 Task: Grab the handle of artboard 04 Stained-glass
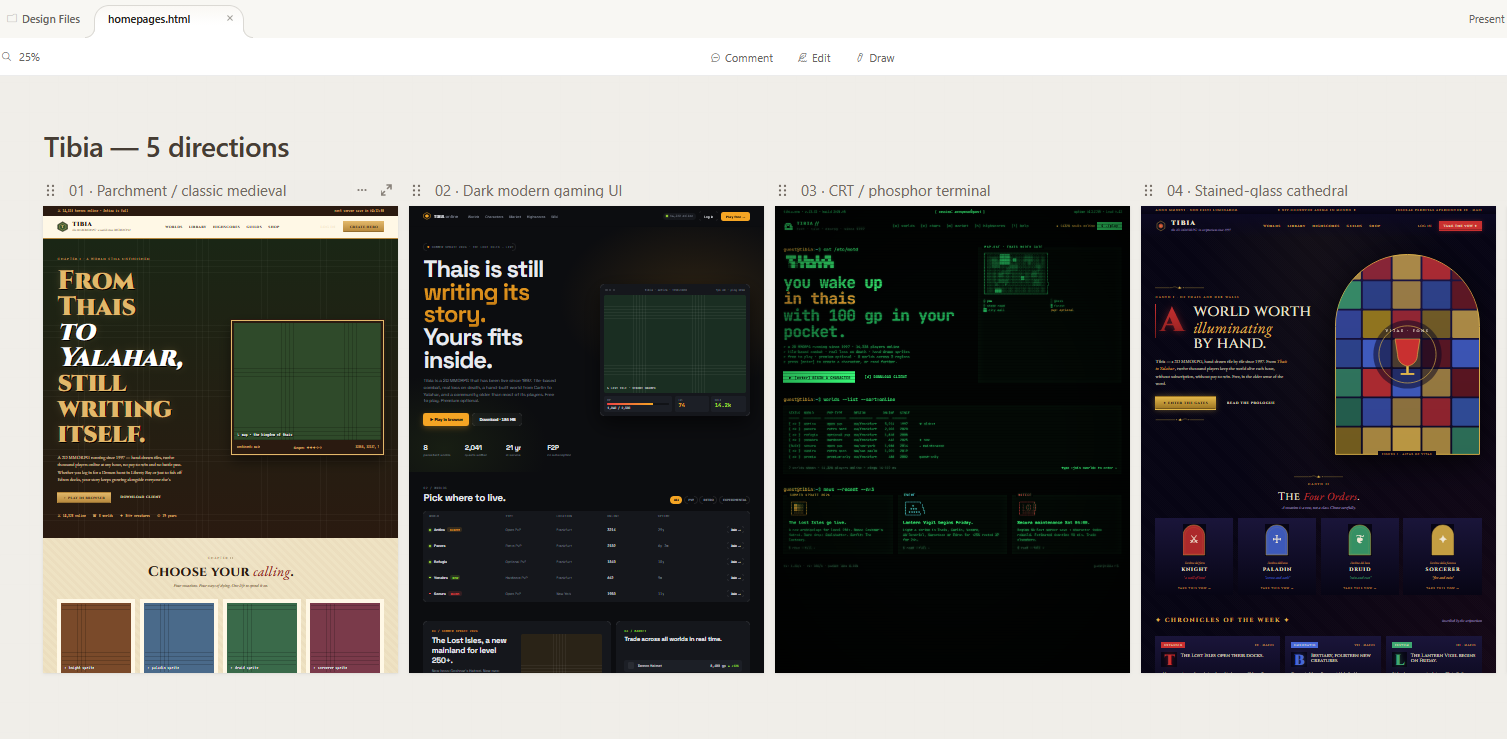(x=1148, y=190)
